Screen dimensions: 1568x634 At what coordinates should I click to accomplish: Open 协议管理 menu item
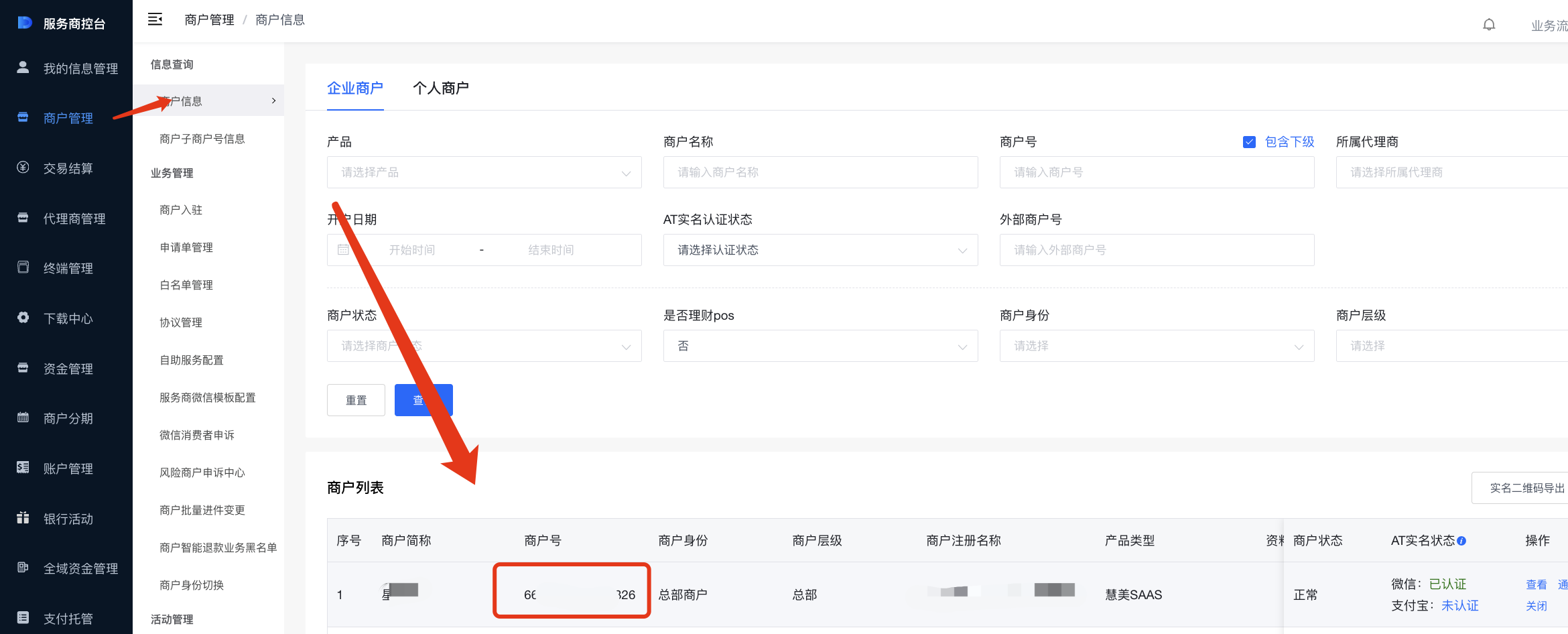[181, 322]
